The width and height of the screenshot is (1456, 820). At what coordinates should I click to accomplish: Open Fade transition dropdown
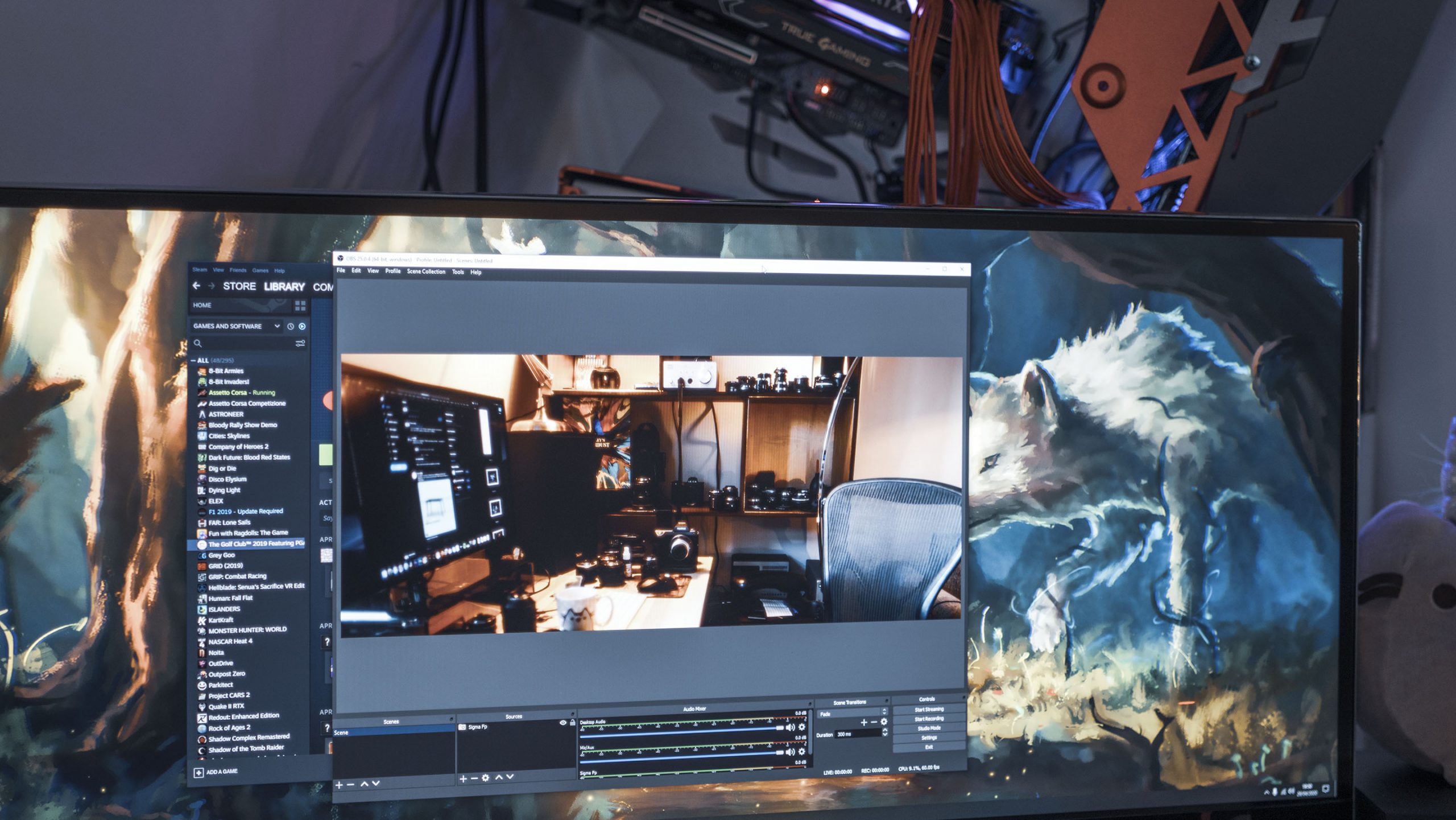[852, 713]
